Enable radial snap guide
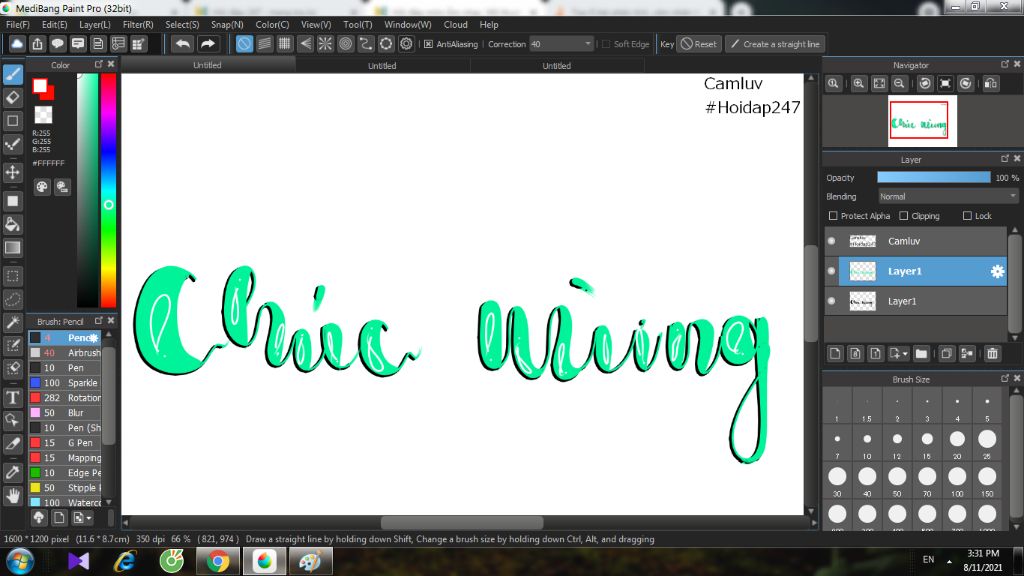This screenshot has width=1024, height=576. [325, 44]
